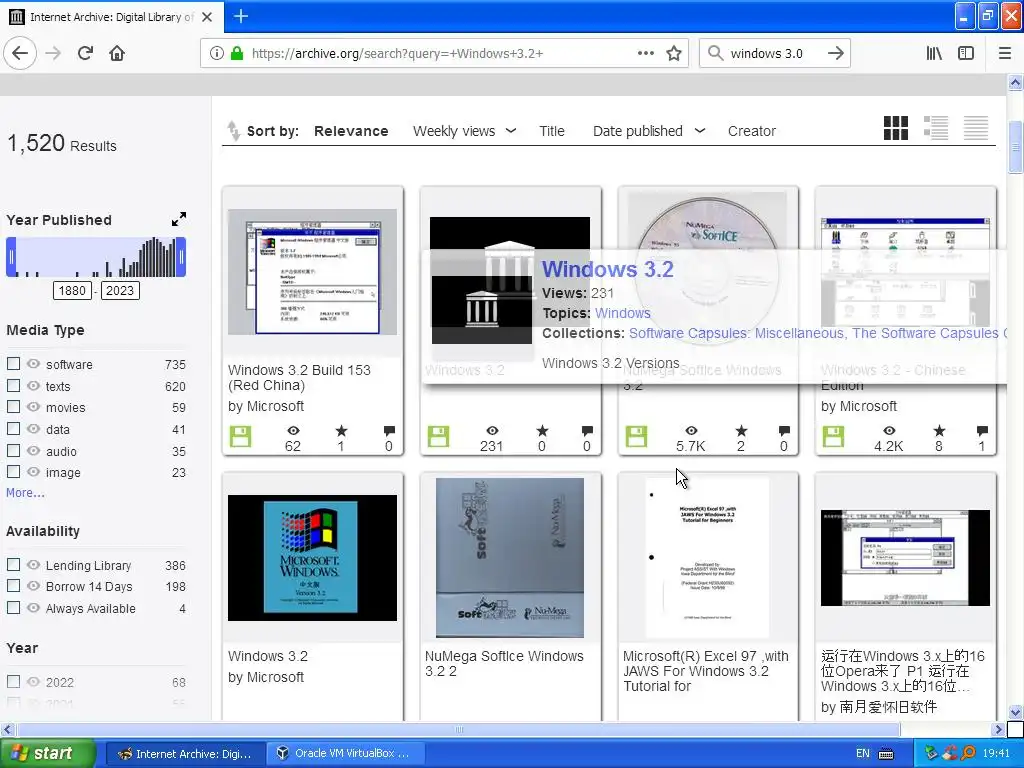Click views eye icon on Windows 3.2 Build 153 card
Screen dimensions: 1024x768
293,431
